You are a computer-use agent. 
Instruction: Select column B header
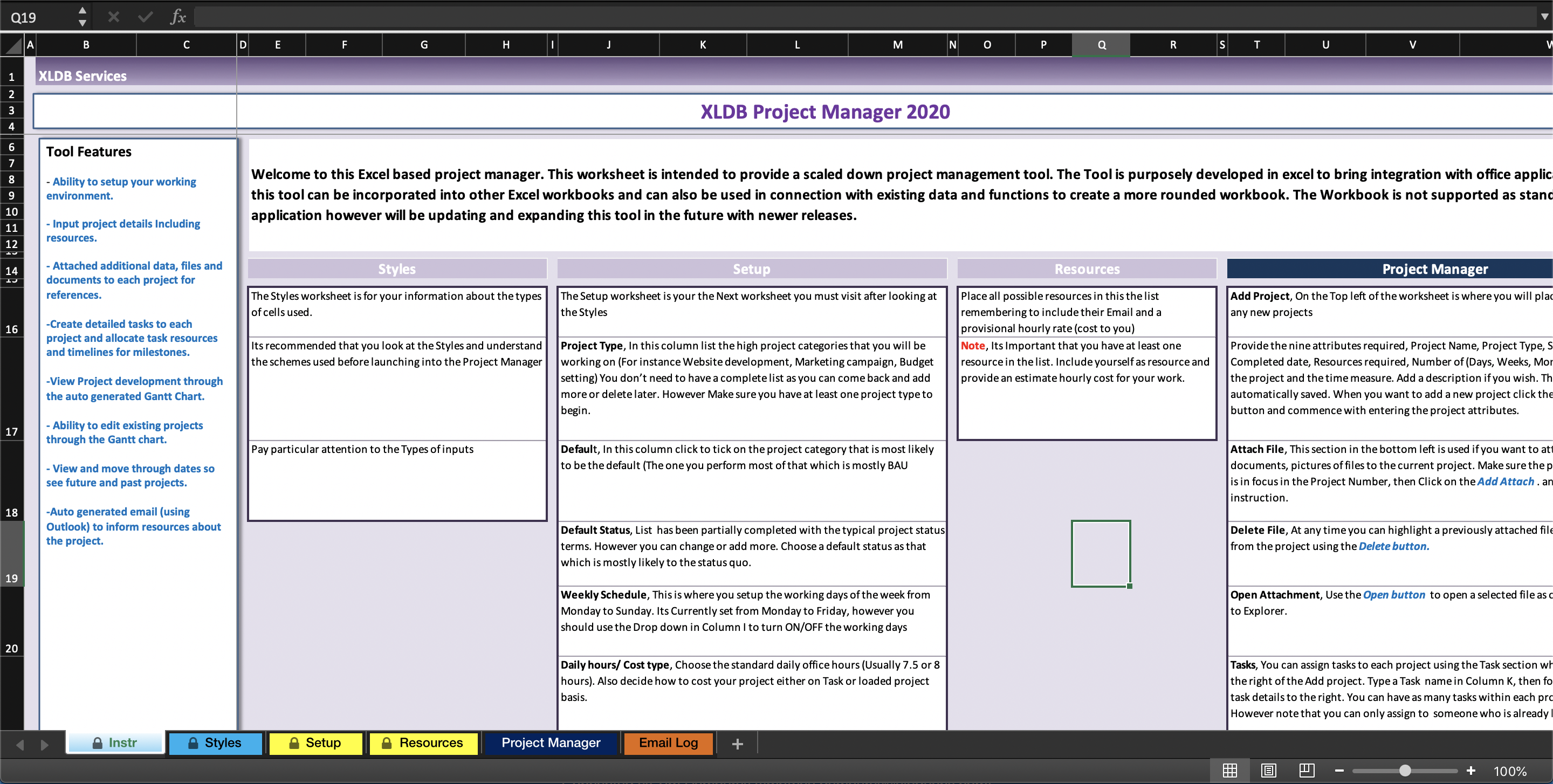click(x=86, y=45)
